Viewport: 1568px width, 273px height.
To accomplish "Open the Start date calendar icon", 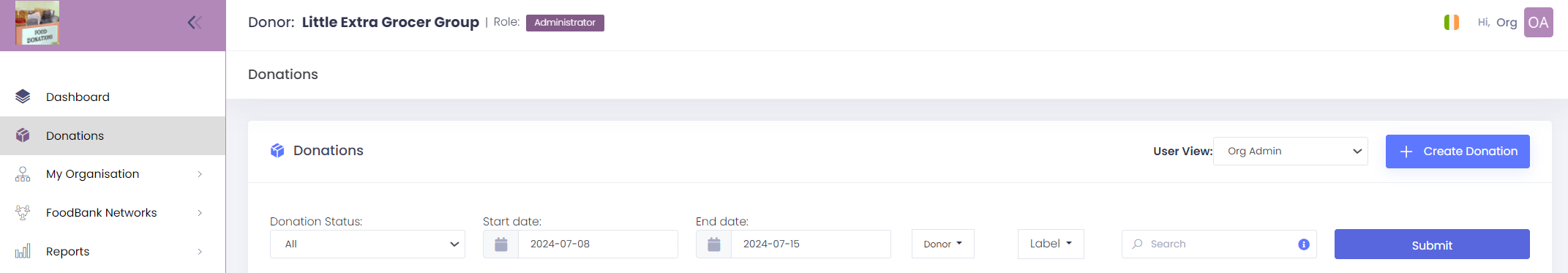I will [501, 244].
